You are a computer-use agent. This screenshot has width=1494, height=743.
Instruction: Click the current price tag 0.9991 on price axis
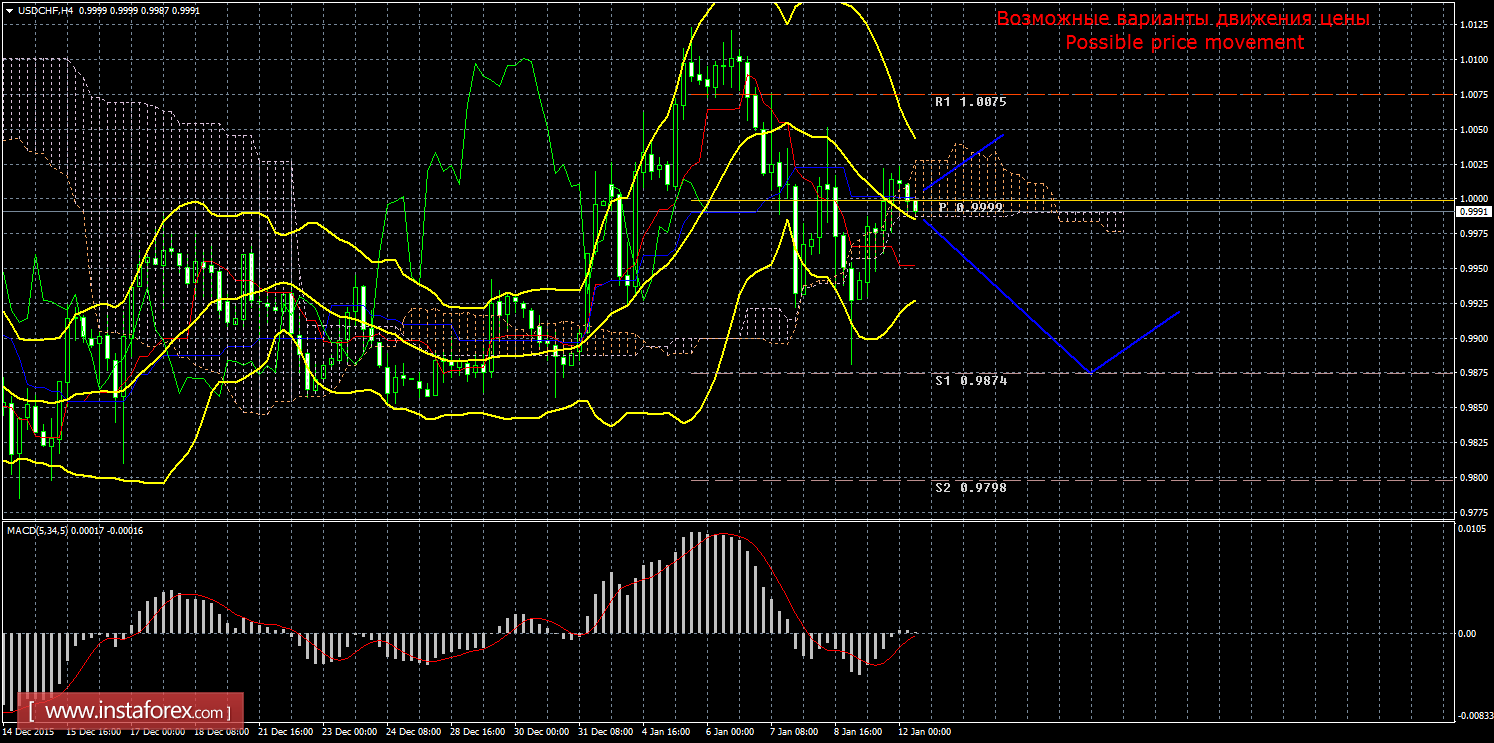[1473, 212]
